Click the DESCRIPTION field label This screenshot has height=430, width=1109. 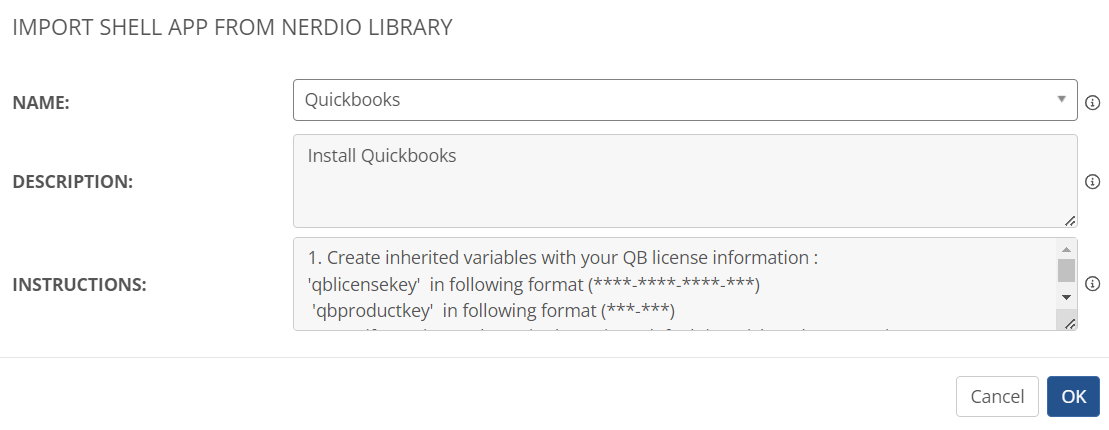[x=72, y=182]
